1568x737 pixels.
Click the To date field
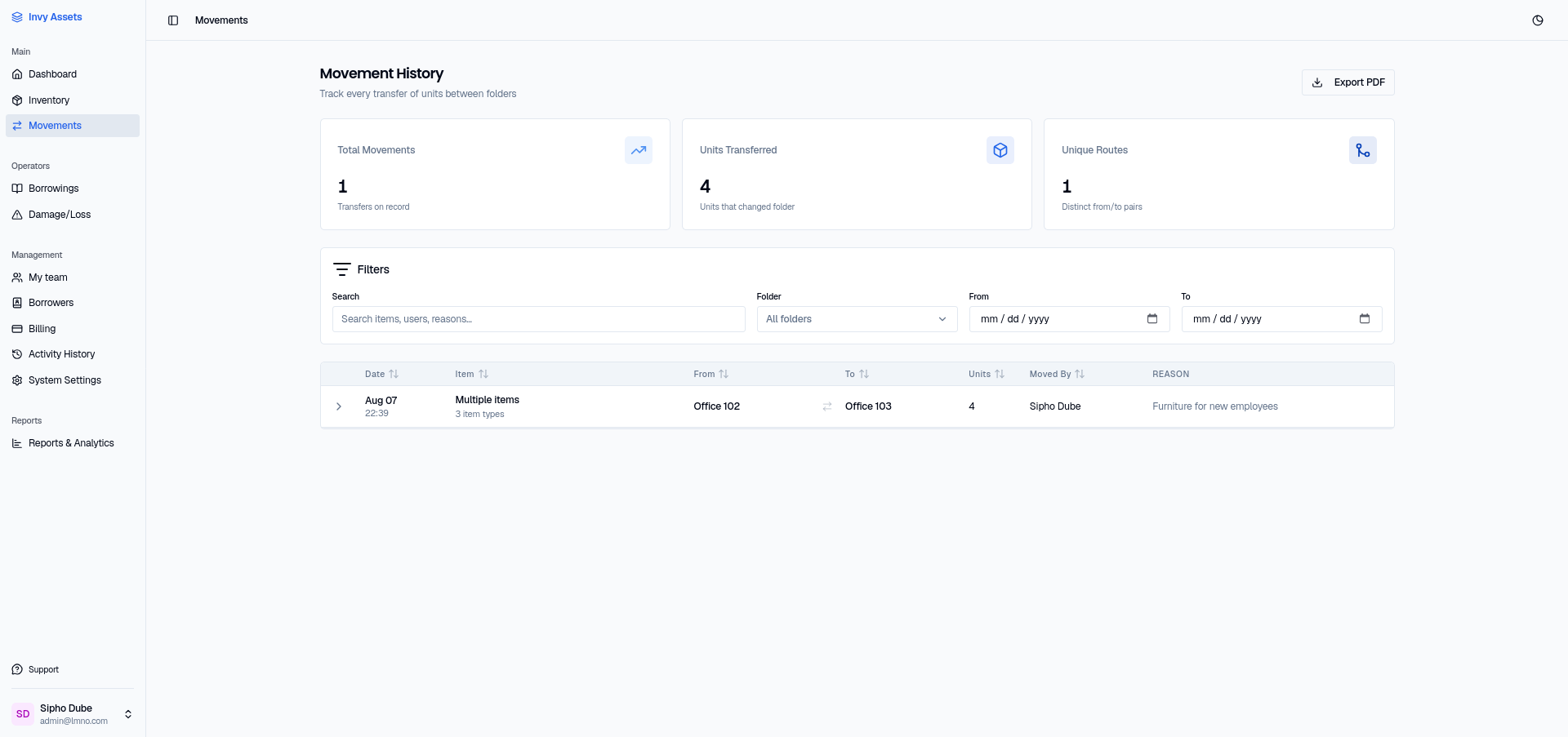[x=1281, y=319]
